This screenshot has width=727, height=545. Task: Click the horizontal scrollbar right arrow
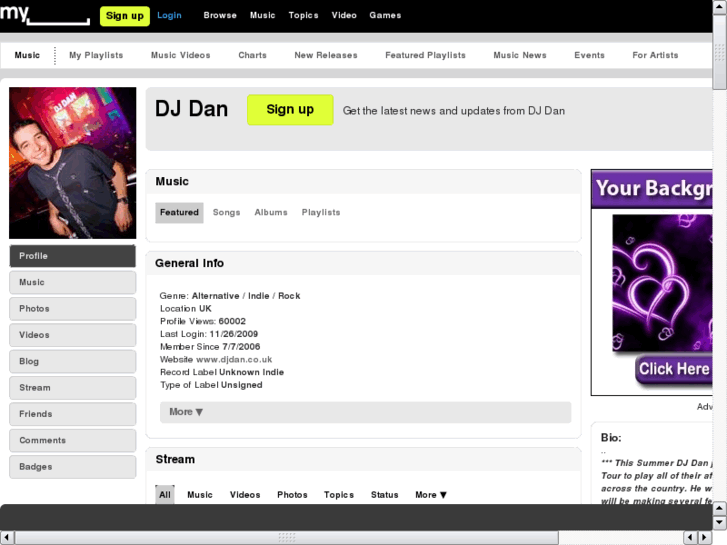click(705, 538)
